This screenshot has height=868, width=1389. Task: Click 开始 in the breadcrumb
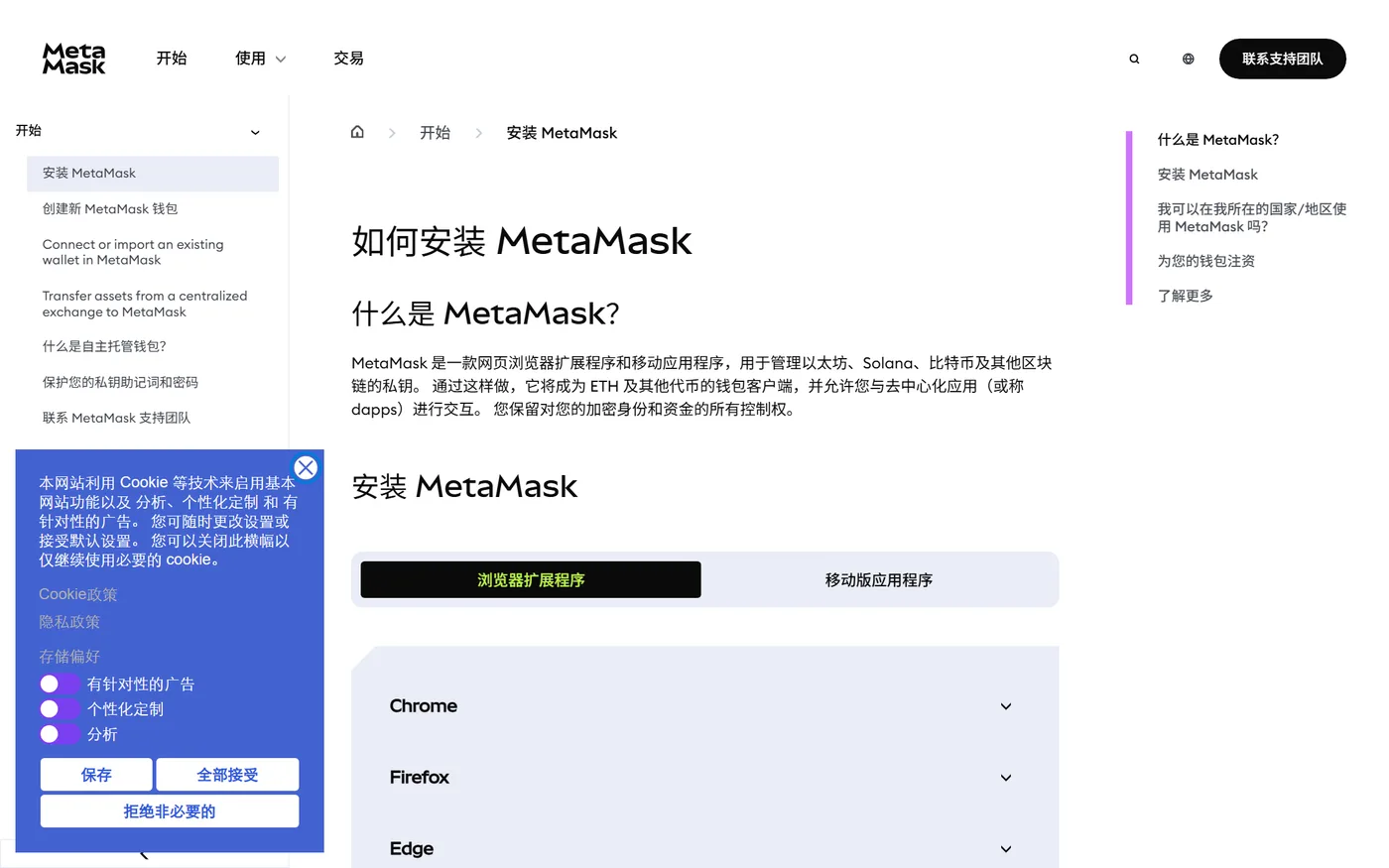(x=435, y=133)
